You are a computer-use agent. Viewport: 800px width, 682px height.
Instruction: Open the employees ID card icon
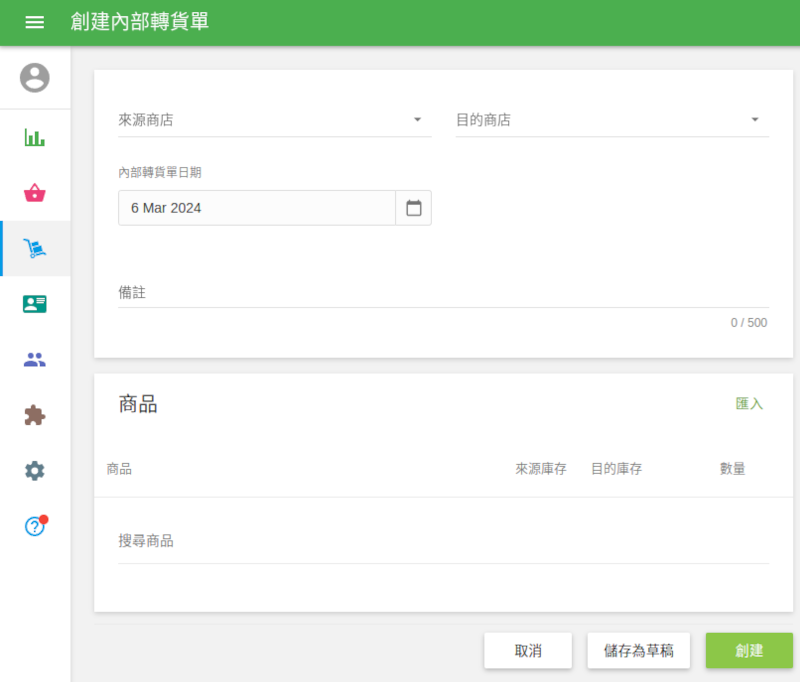coord(35,304)
